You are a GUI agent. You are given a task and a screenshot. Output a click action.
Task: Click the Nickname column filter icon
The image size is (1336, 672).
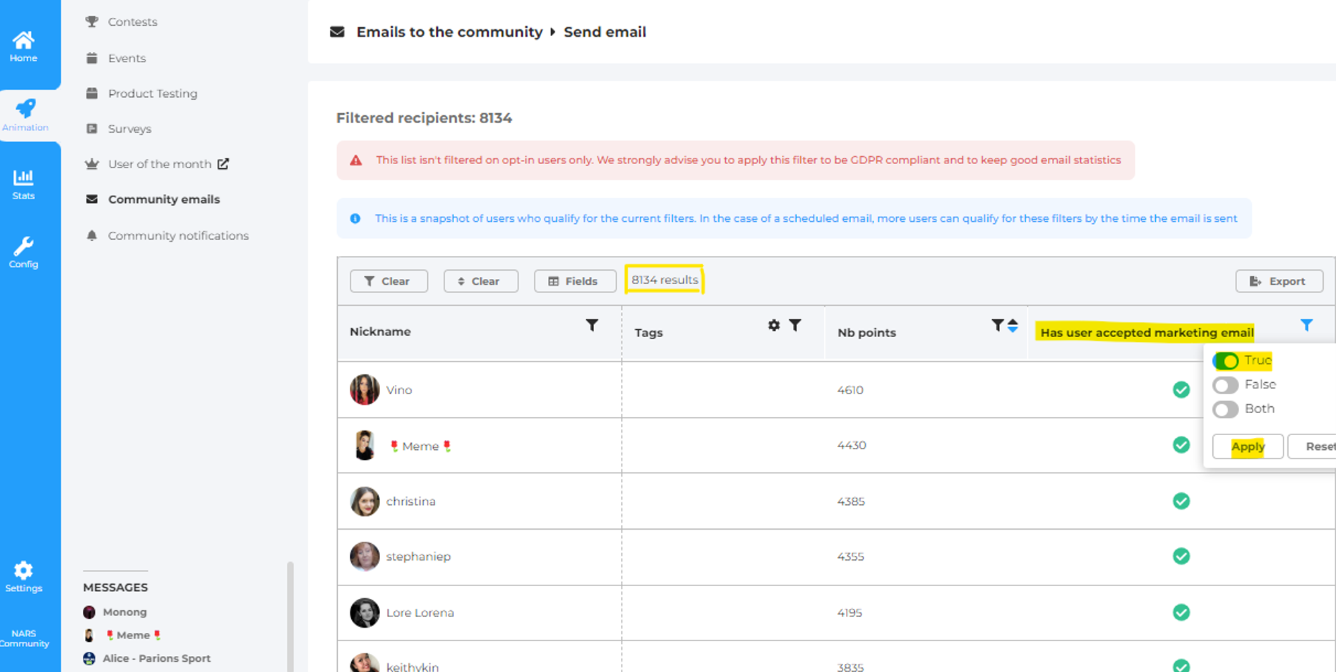(592, 325)
